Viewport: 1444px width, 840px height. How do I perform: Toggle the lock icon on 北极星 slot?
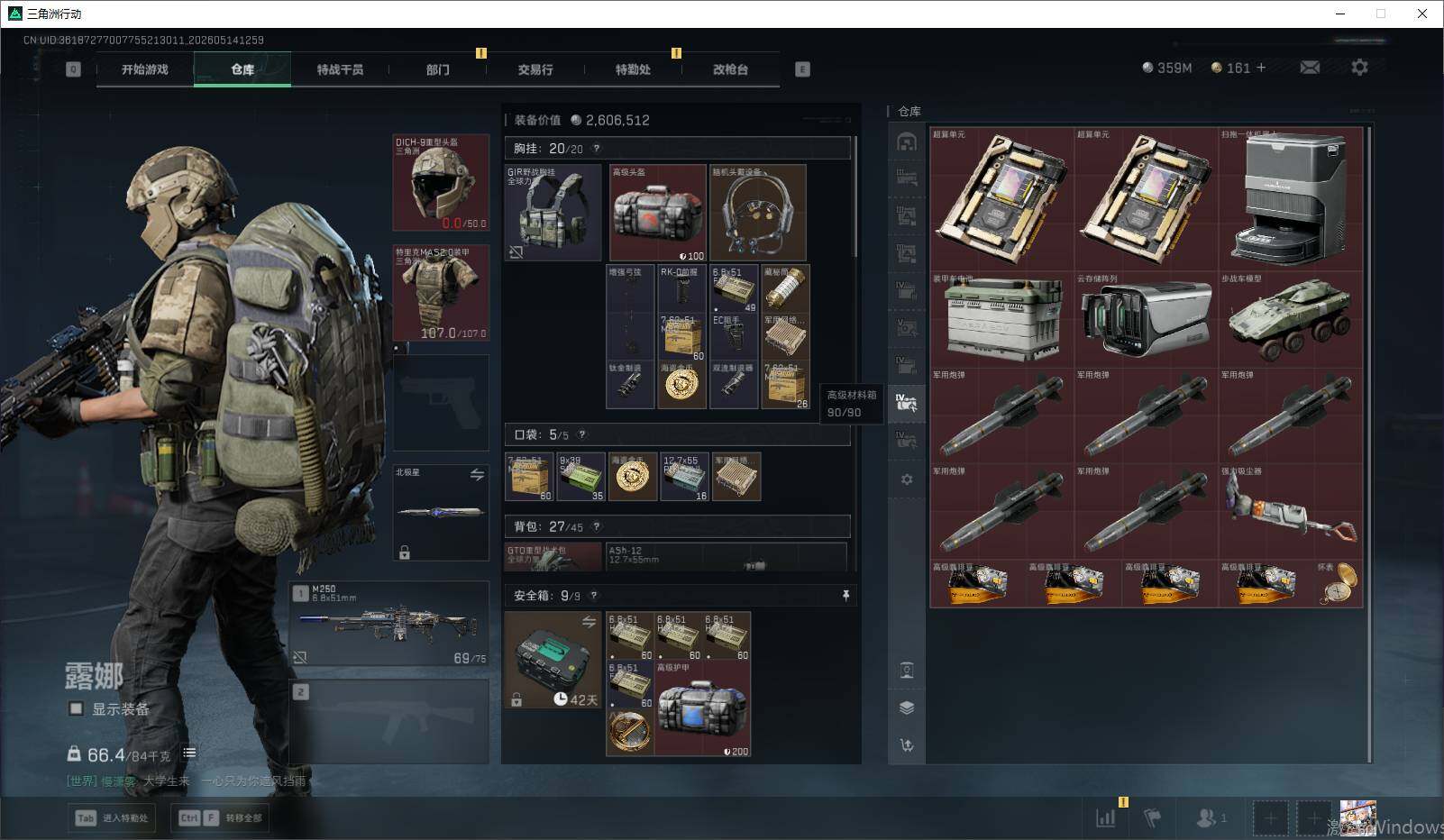pyautogui.click(x=405, y=552)
